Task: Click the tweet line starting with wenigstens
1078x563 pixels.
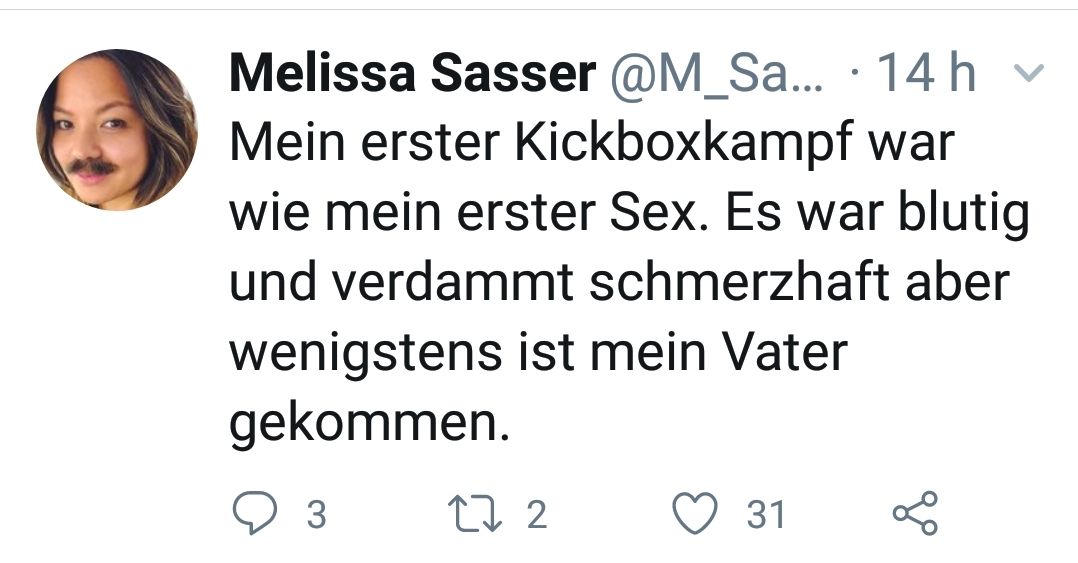Action: pos(538,353)
